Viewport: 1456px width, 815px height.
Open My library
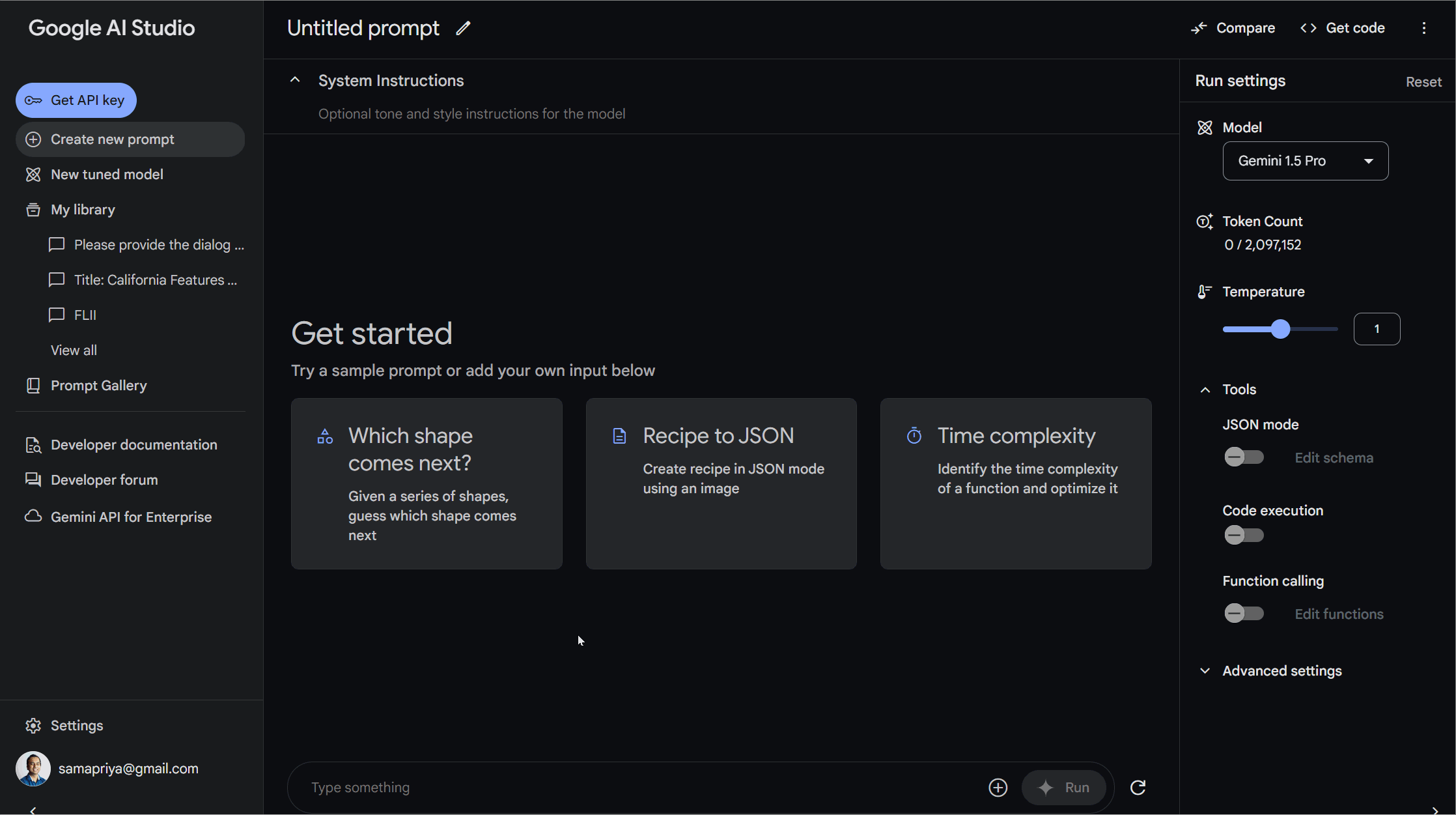pos(130,210)
